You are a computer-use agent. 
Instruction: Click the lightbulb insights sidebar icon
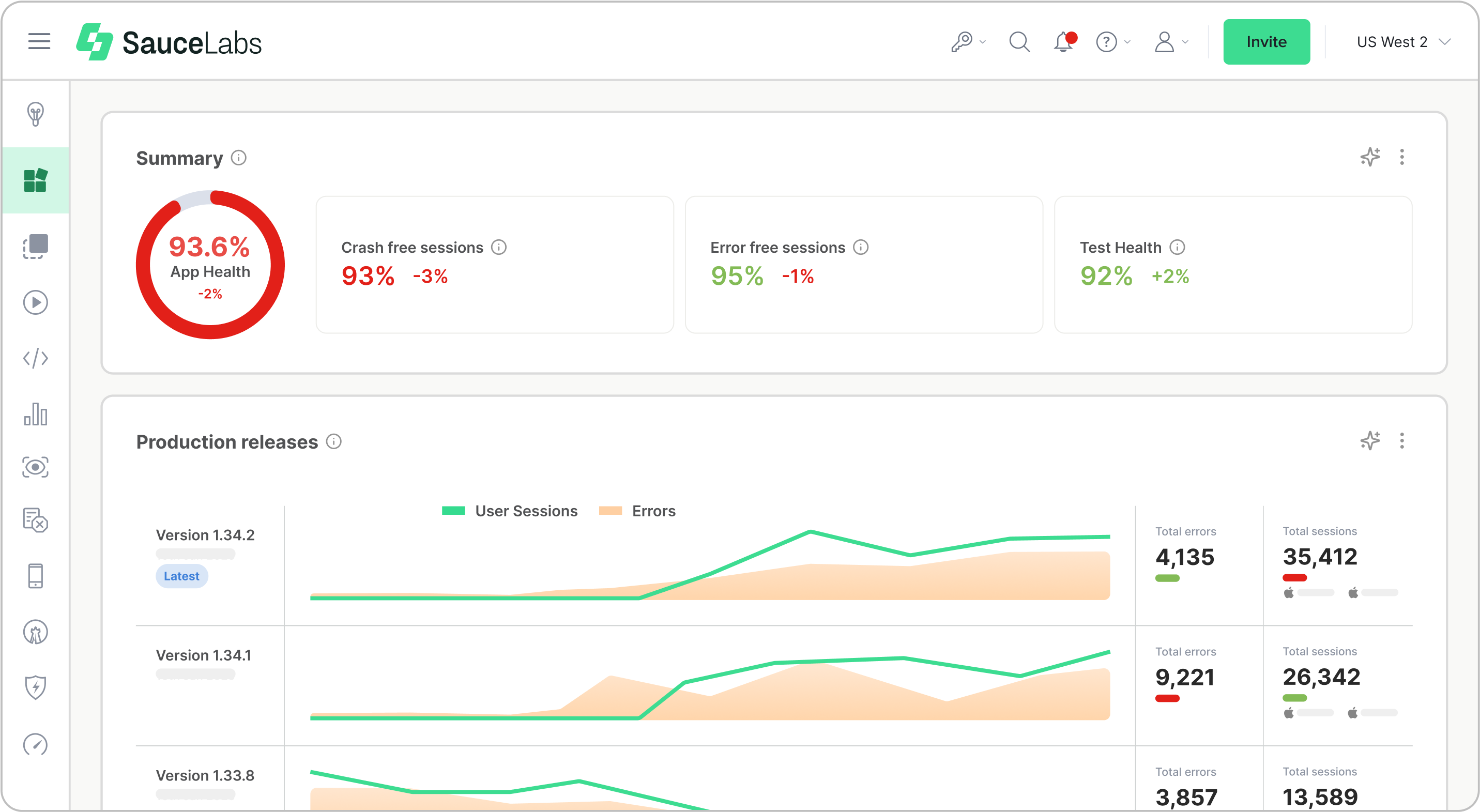(36, 114)
